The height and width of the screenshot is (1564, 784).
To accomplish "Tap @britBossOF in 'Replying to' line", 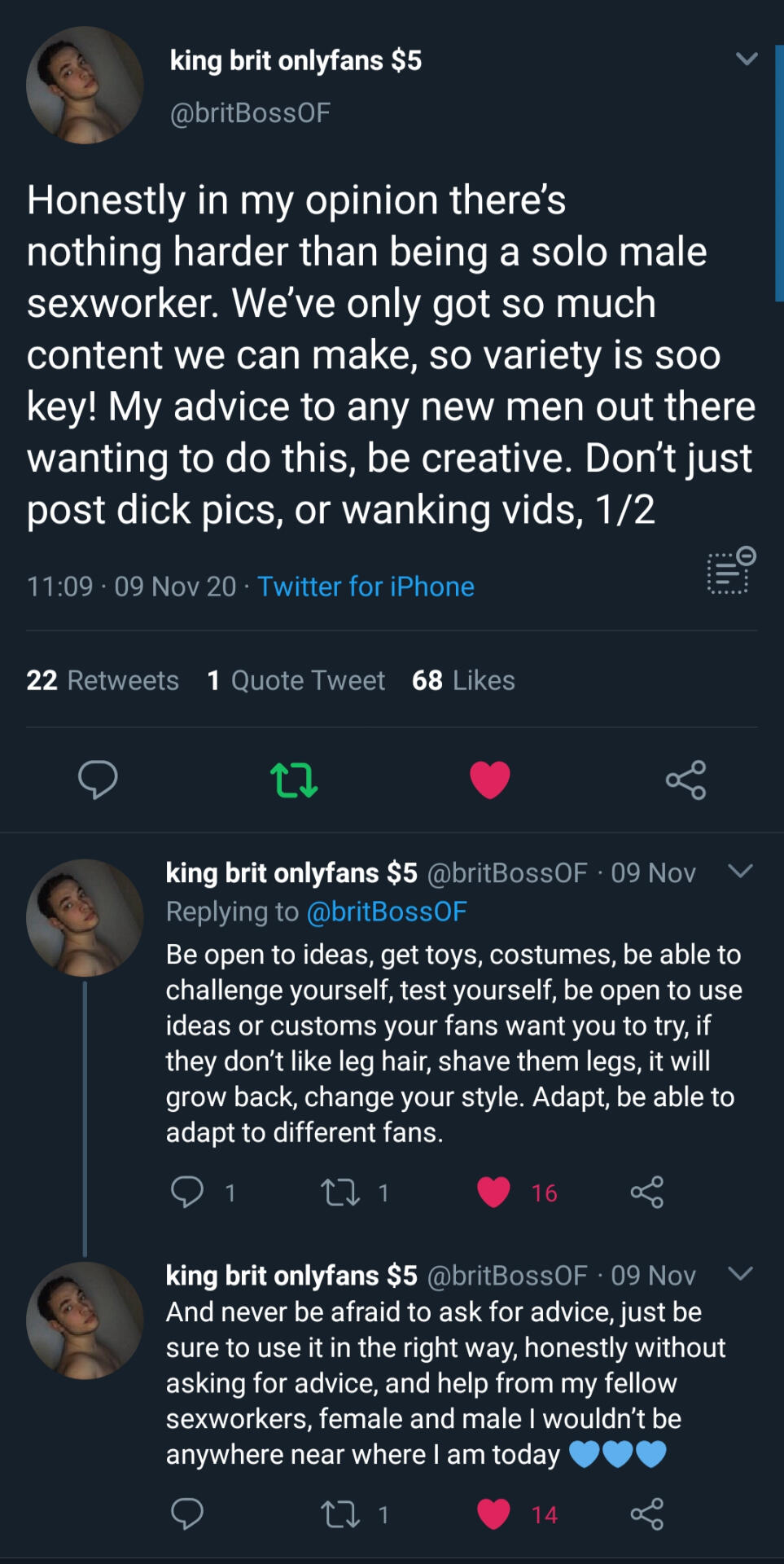I will coord(387,912).
